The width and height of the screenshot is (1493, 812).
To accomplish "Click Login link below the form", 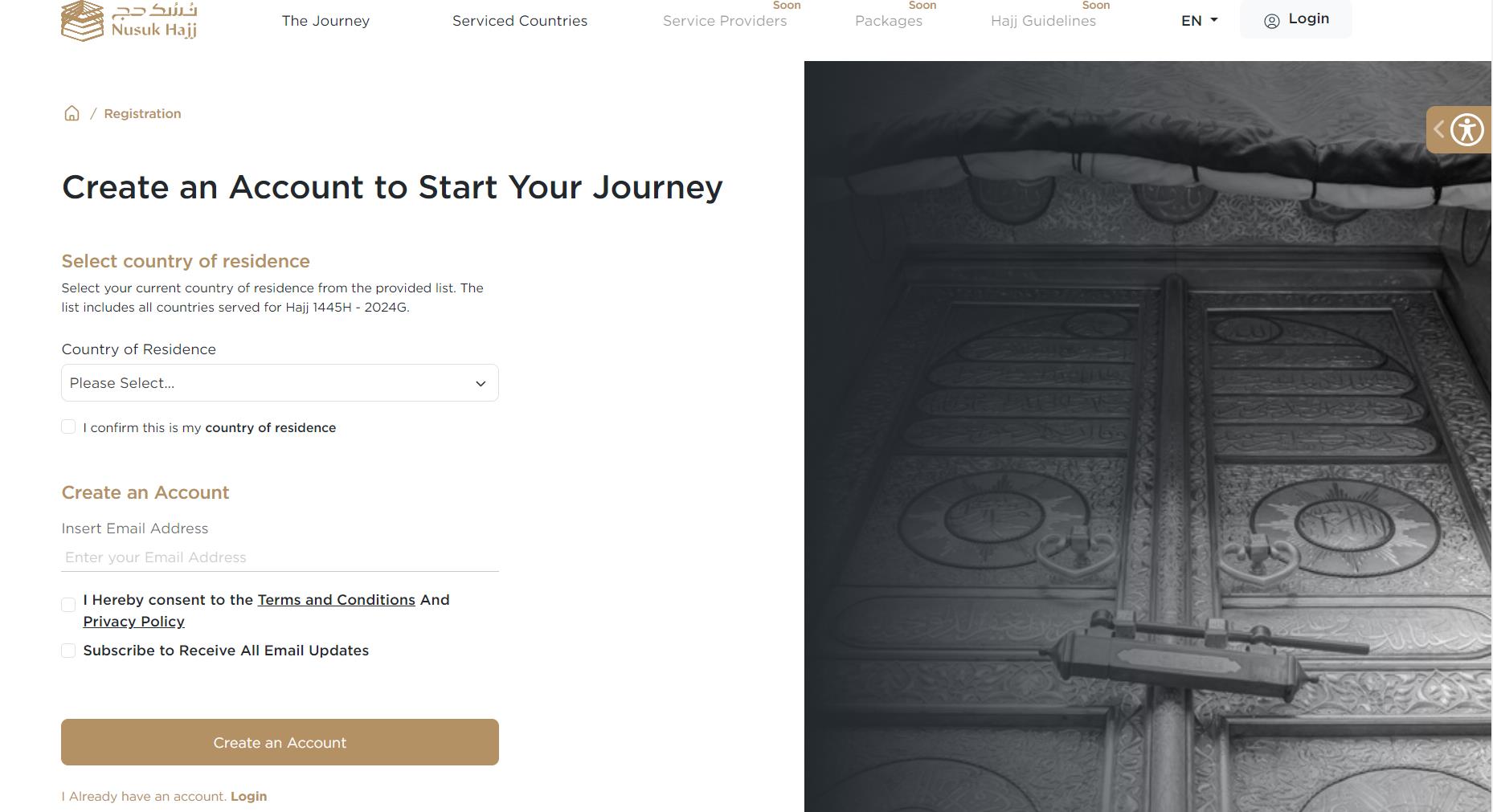I will pos(248,797).
